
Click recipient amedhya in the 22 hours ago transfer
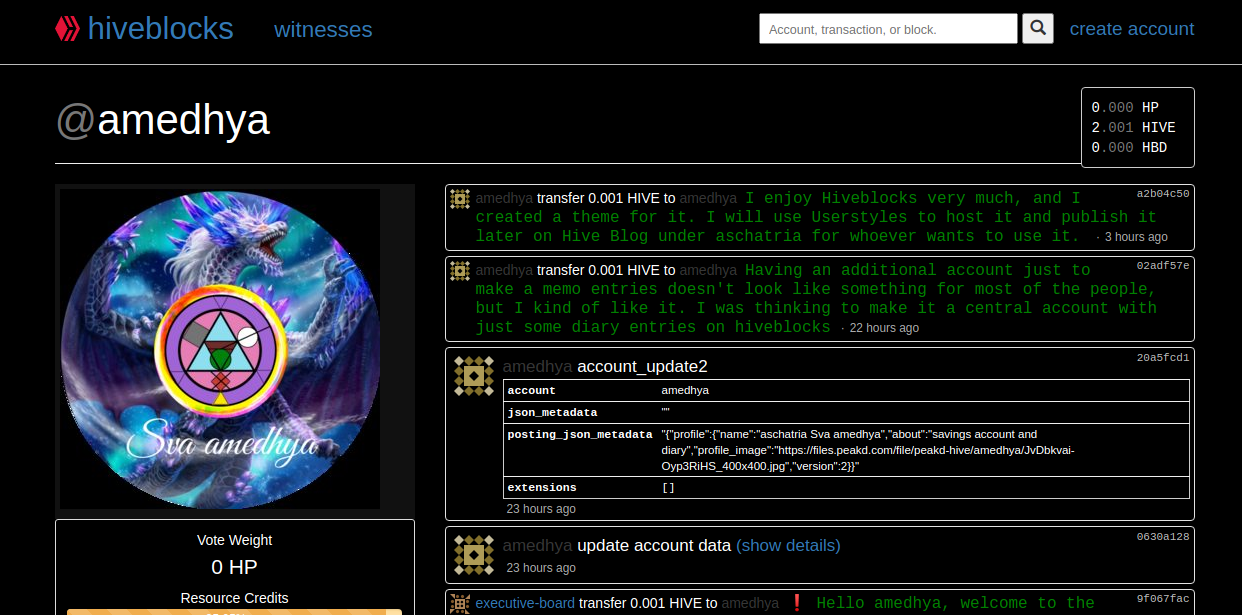click(708, 270)
